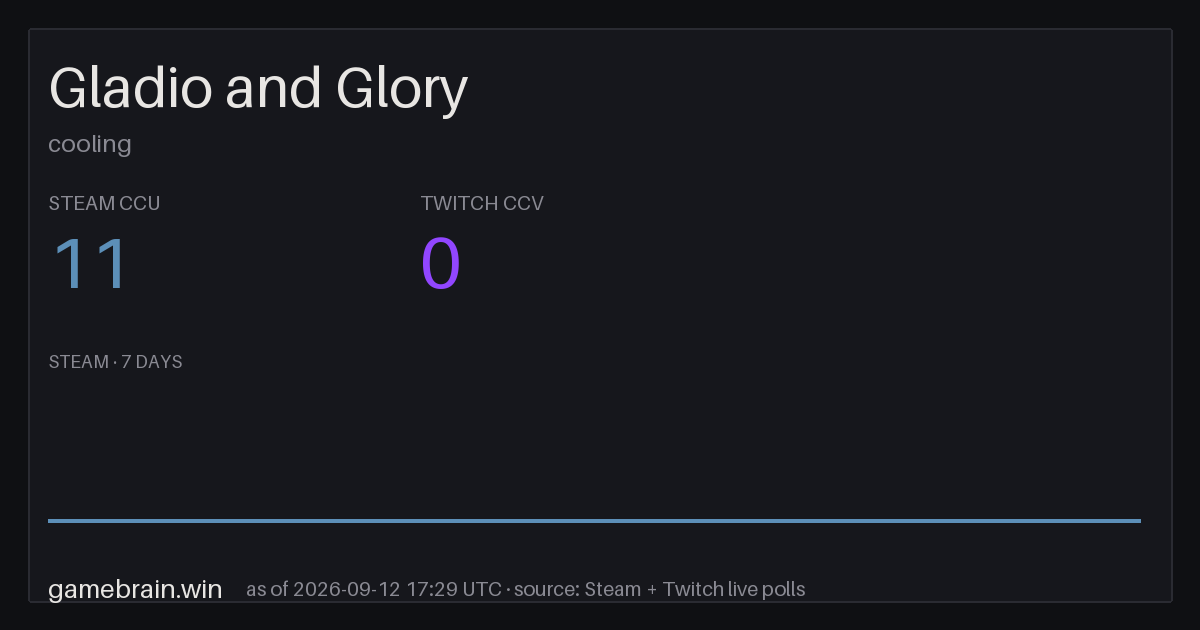This screenshot has width=1200, height=630.
Task: Click the STEAM CCU label
Action: (x=104, y=203)
